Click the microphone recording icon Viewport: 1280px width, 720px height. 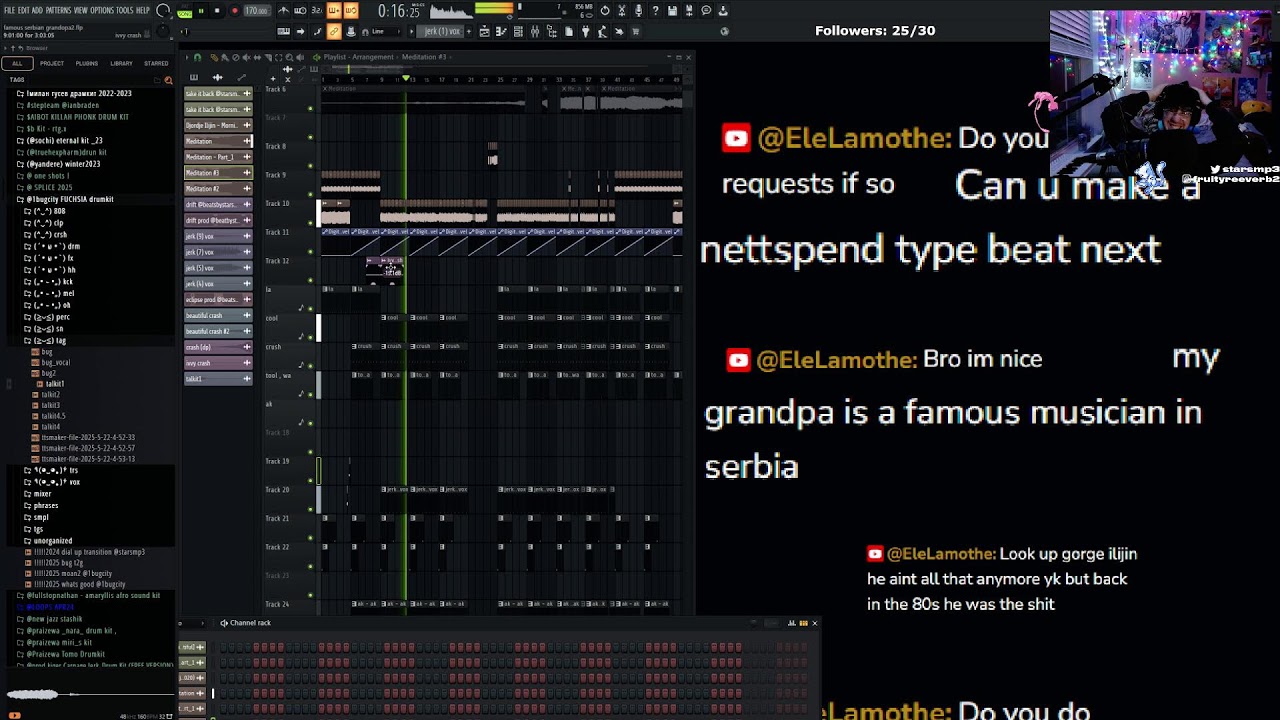[x=638, y=11]
